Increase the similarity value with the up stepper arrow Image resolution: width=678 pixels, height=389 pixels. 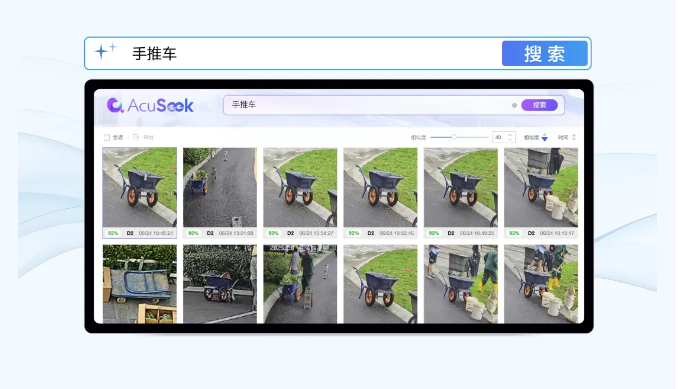coord(510,135)
